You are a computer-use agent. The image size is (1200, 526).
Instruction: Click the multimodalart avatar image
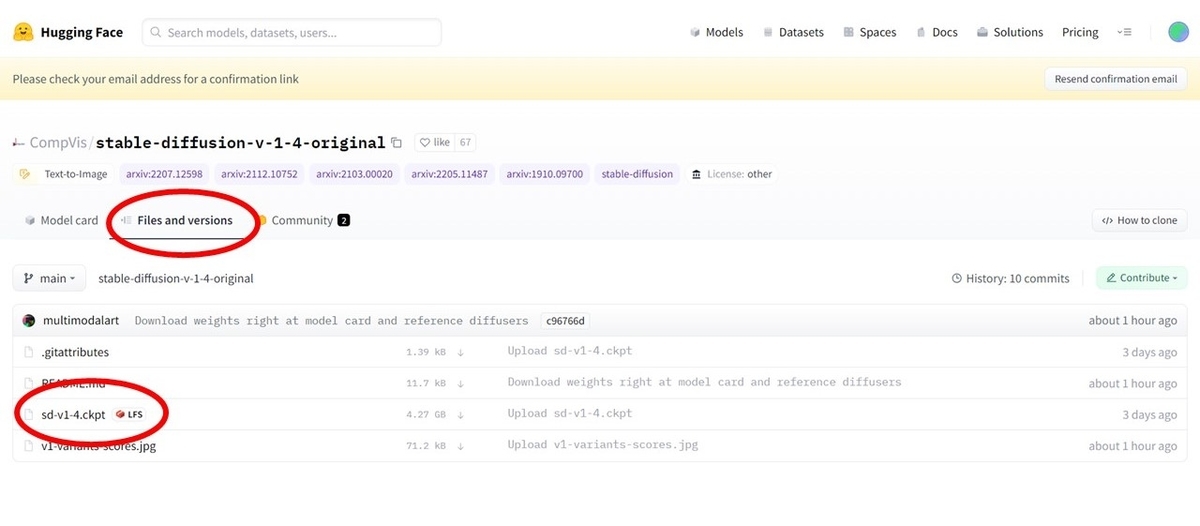pyautogui.click(x=29, y=321)
